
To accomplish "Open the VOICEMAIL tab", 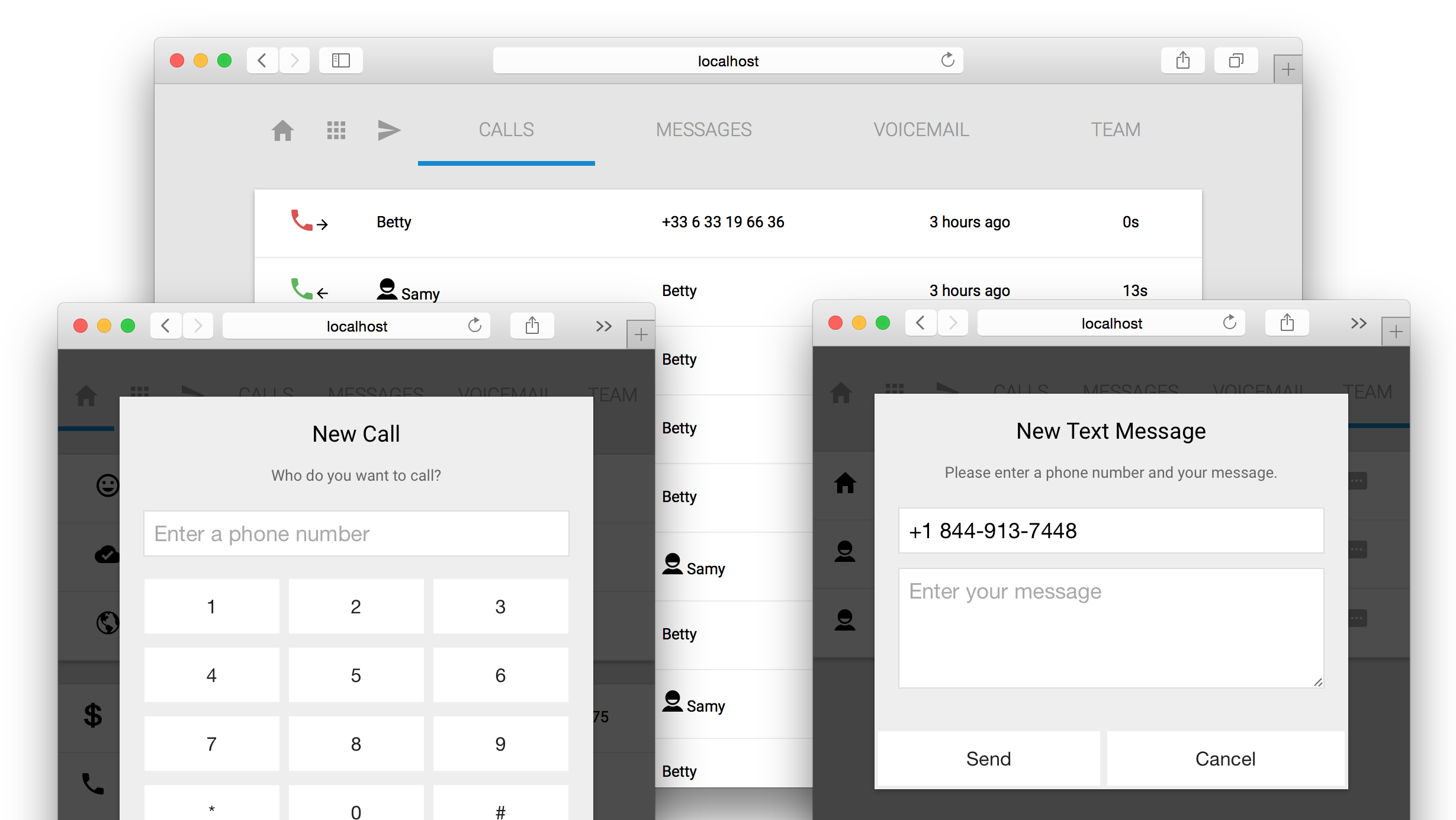I will (921, 130).
